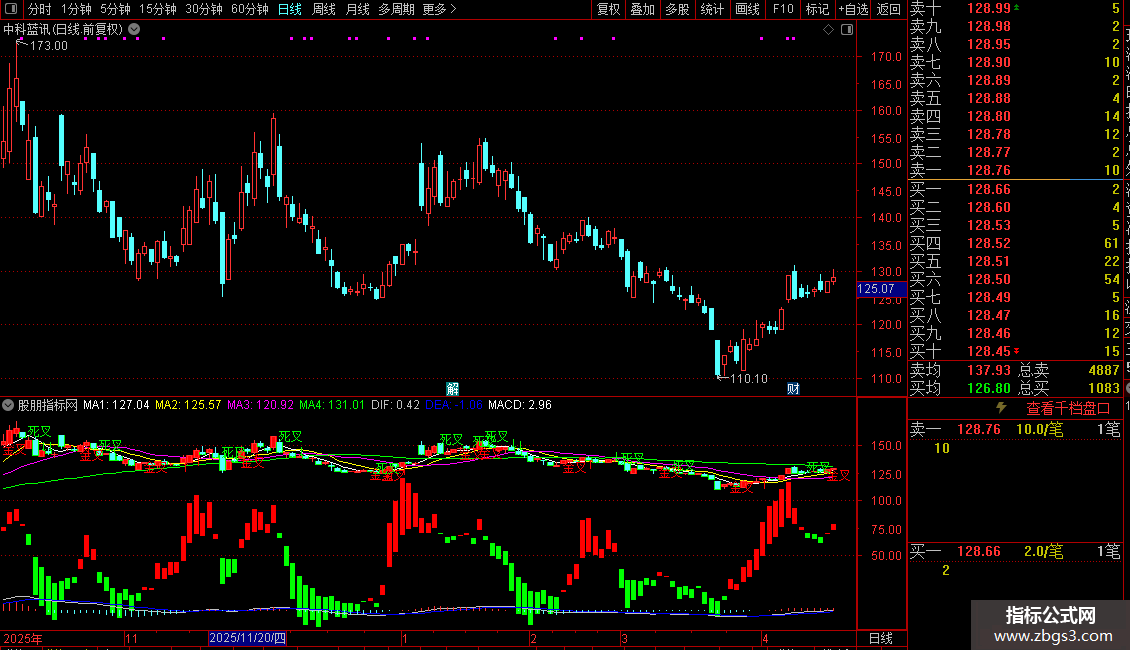1130x650 pixels.
Task: Click 买十 price 128.45
Action: point(989,352)
